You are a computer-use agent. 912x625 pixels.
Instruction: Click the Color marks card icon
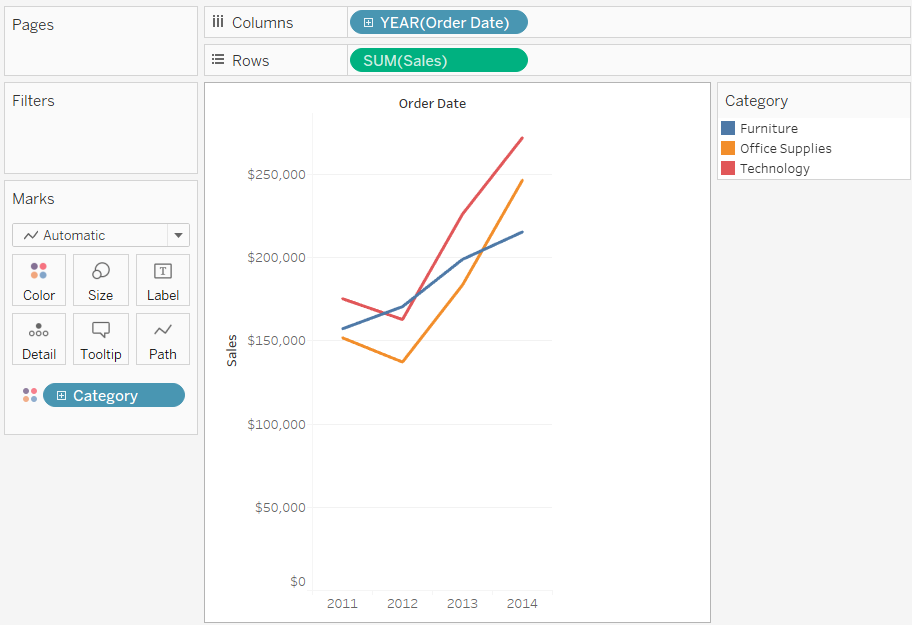[39, 271]
